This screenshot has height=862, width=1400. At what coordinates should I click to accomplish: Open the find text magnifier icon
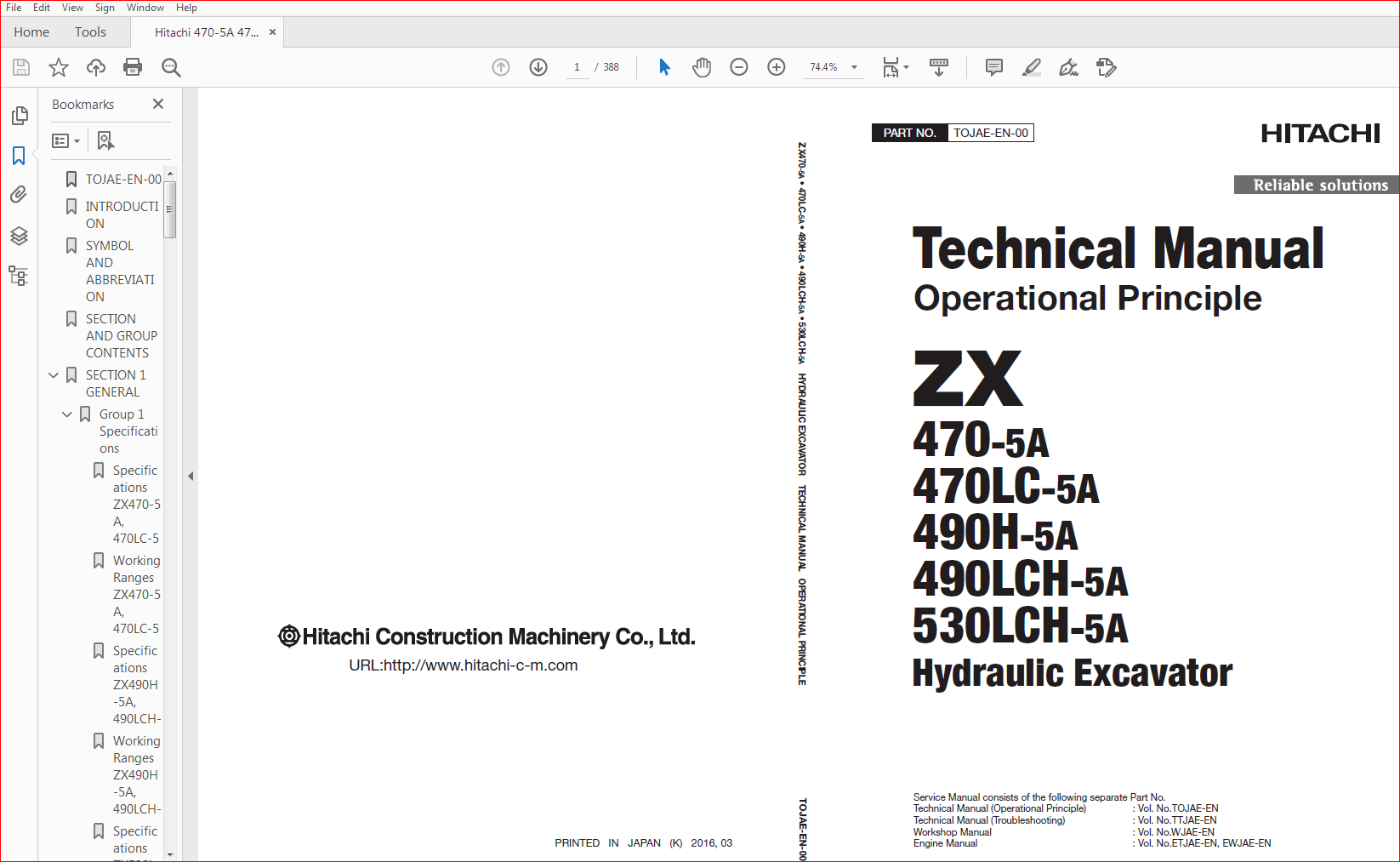[x=171, y=67]
